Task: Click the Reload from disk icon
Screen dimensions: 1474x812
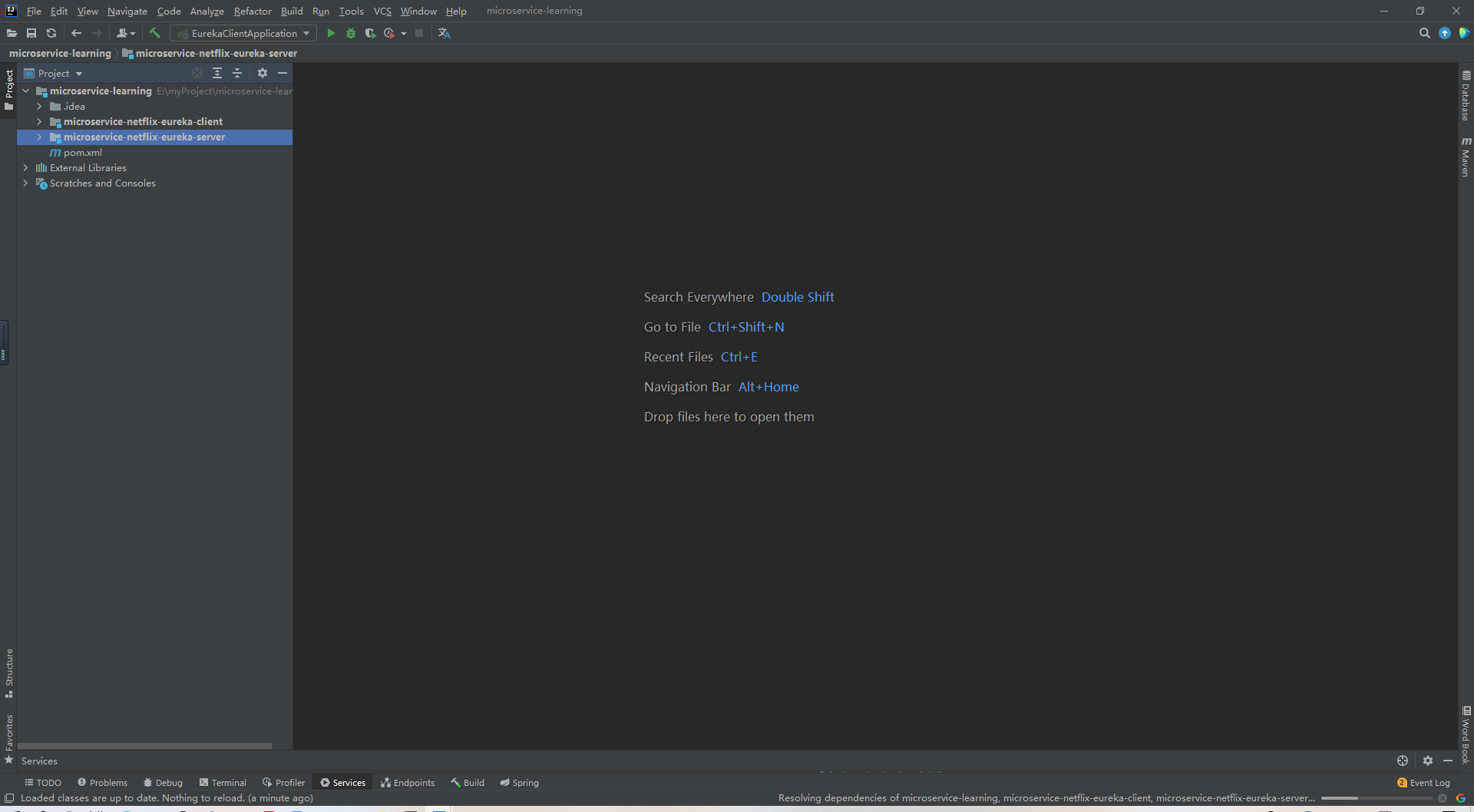Action: pyautogui.click(x=51, y=33)
